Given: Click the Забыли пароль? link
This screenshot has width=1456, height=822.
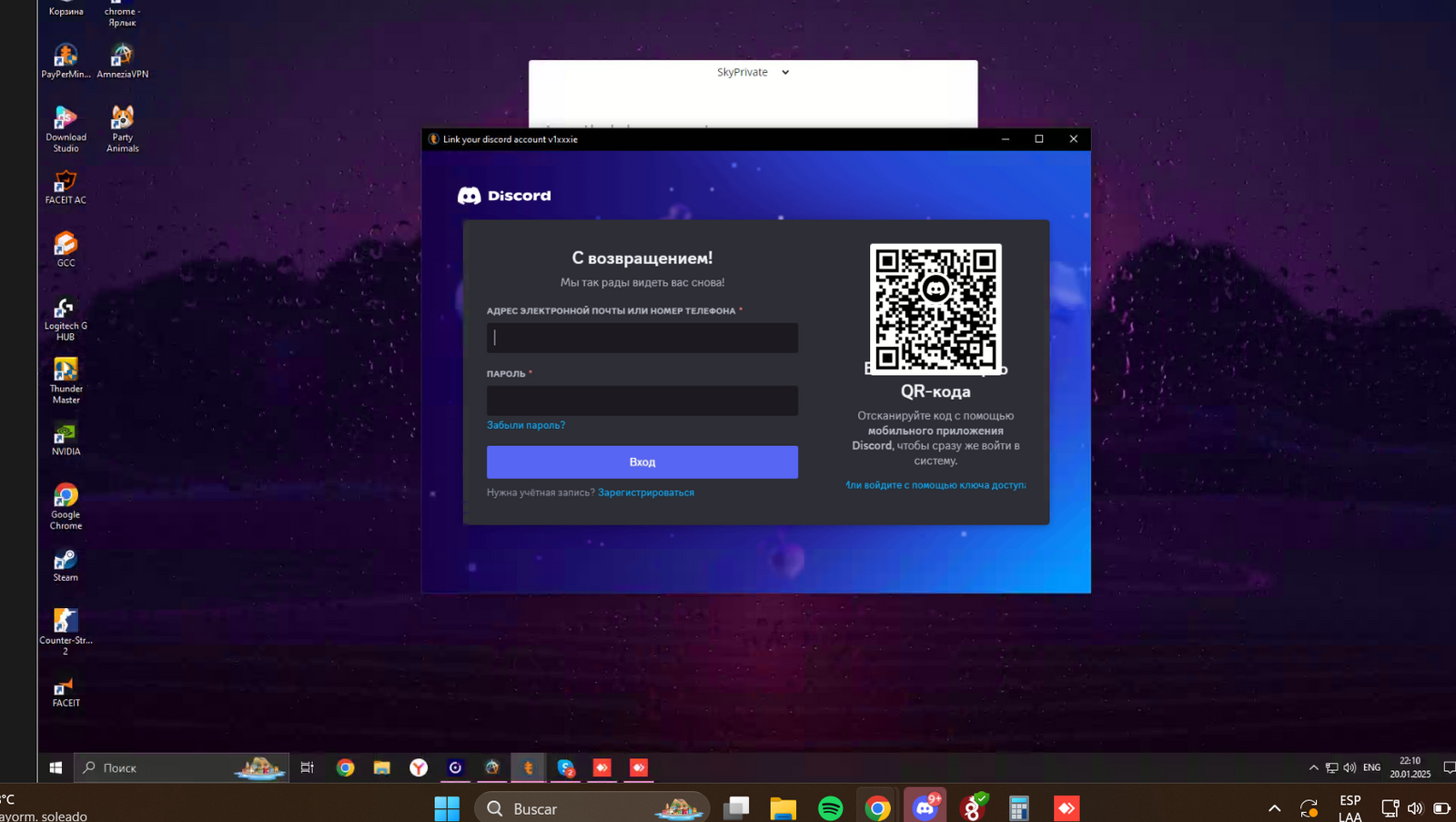Looking at the screenshot, I should (x=526, y=425).
